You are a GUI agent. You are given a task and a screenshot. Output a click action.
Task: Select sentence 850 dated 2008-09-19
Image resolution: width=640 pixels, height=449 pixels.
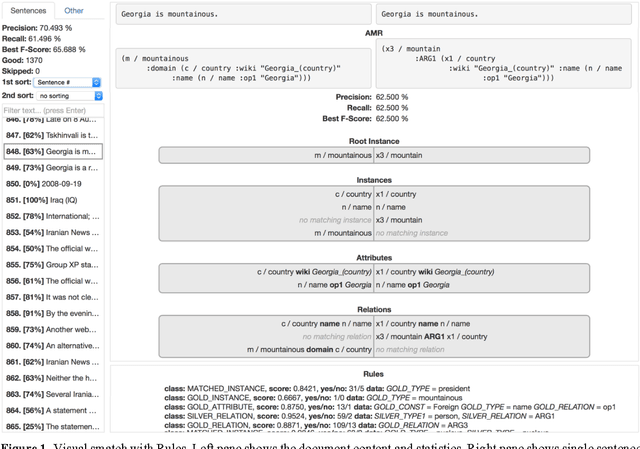point(51,184)
